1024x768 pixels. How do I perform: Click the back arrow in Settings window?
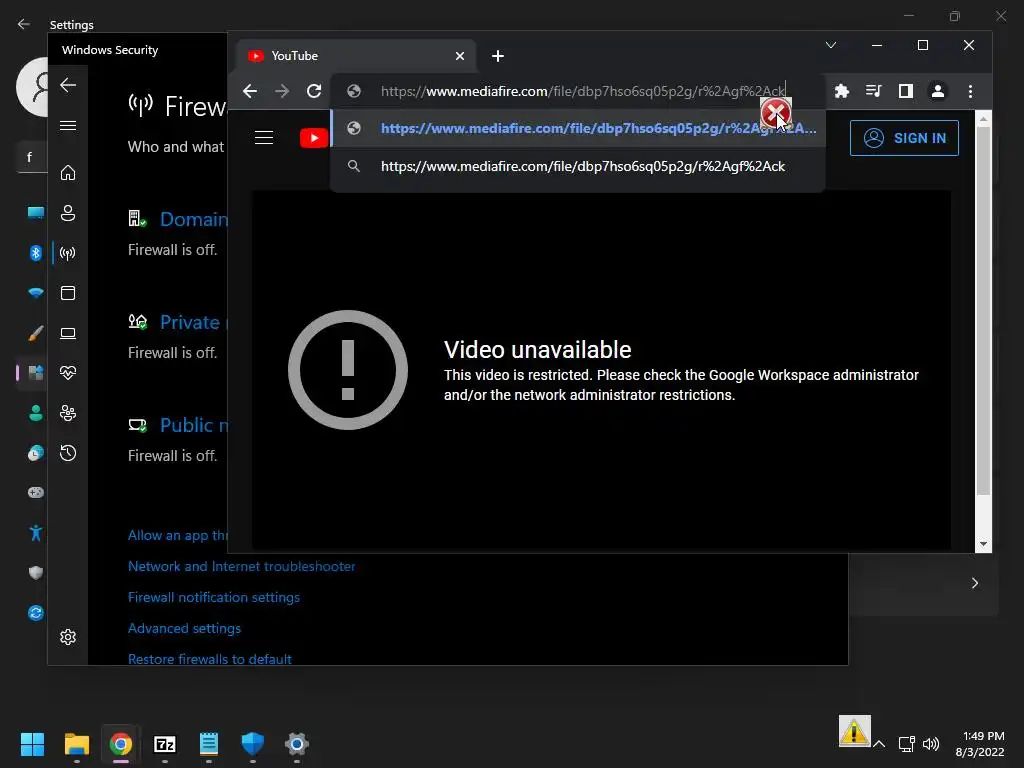tap(24, 24)
